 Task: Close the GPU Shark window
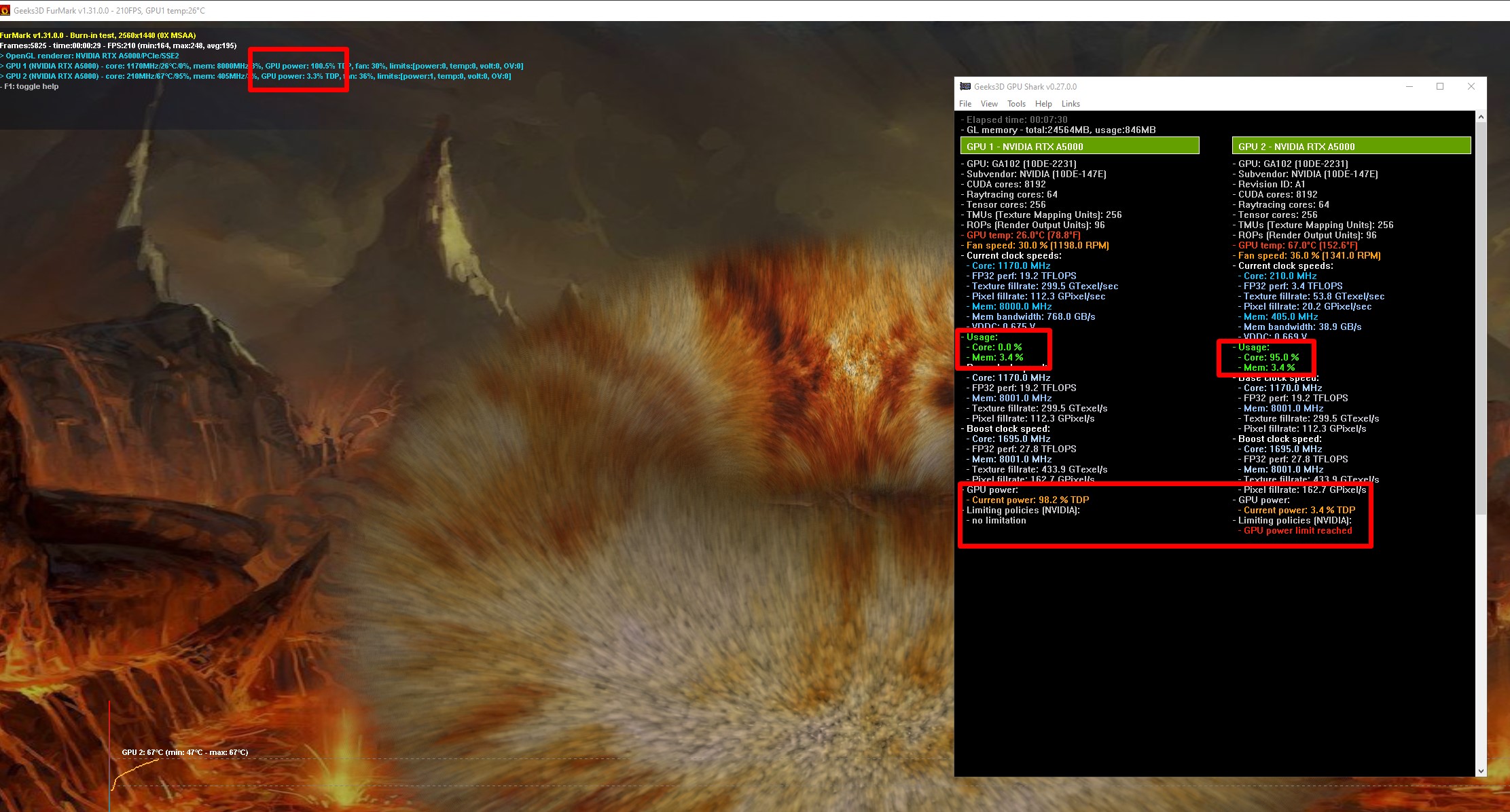(x=1471, y=86)
